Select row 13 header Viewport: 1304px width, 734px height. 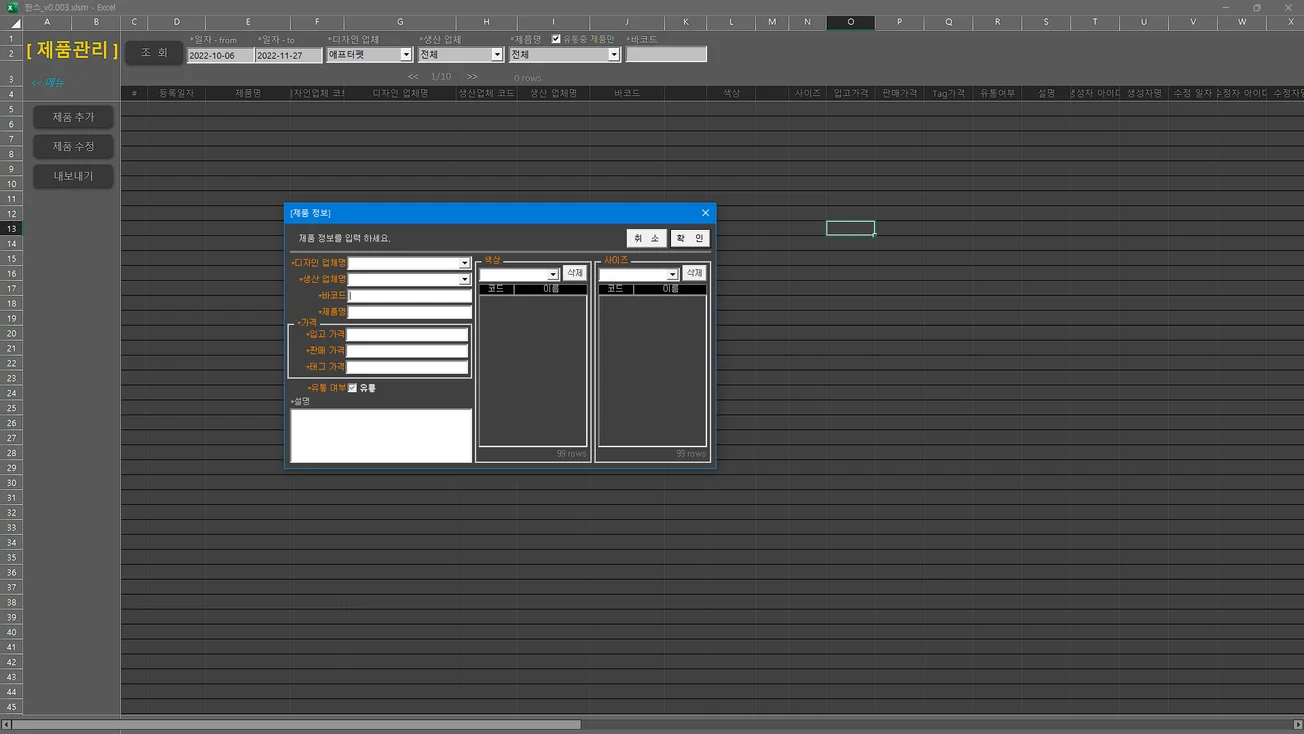(11, 229)
